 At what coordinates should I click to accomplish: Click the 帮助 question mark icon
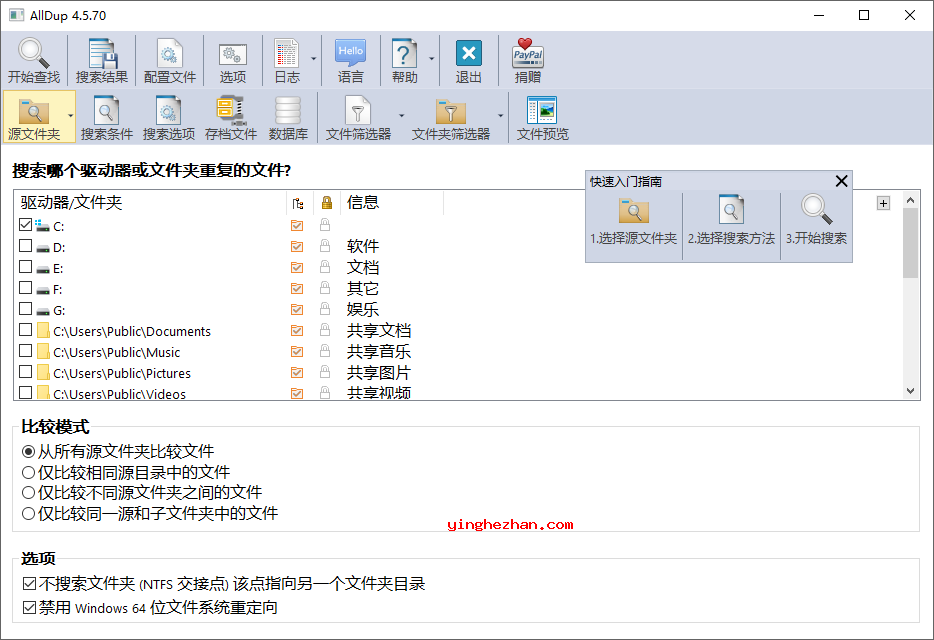(404, 54)
